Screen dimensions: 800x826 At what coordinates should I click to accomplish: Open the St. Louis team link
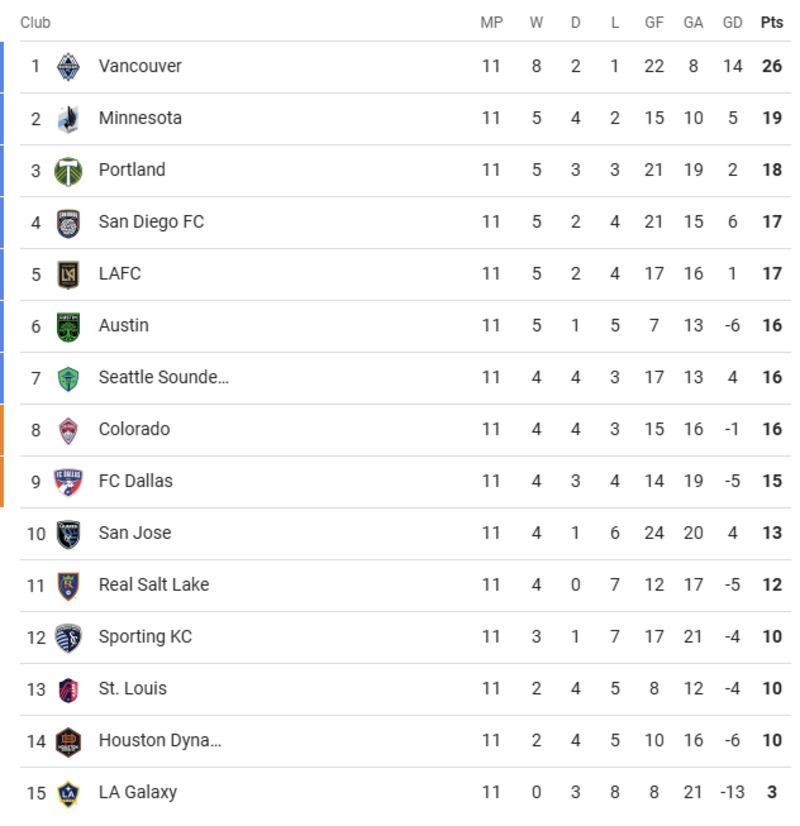pyautogui.click(x=132, y=689)
